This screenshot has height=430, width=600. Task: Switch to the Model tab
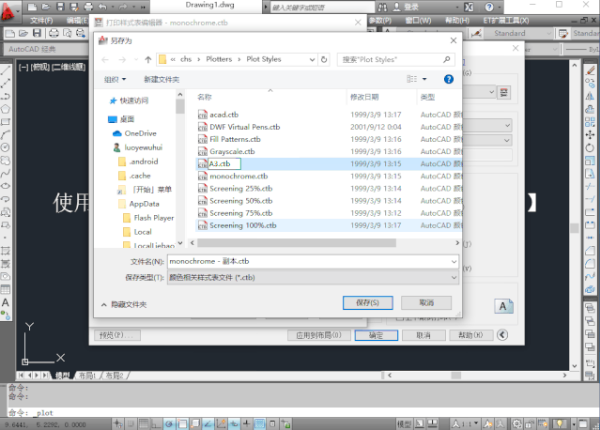coord(63,376)
